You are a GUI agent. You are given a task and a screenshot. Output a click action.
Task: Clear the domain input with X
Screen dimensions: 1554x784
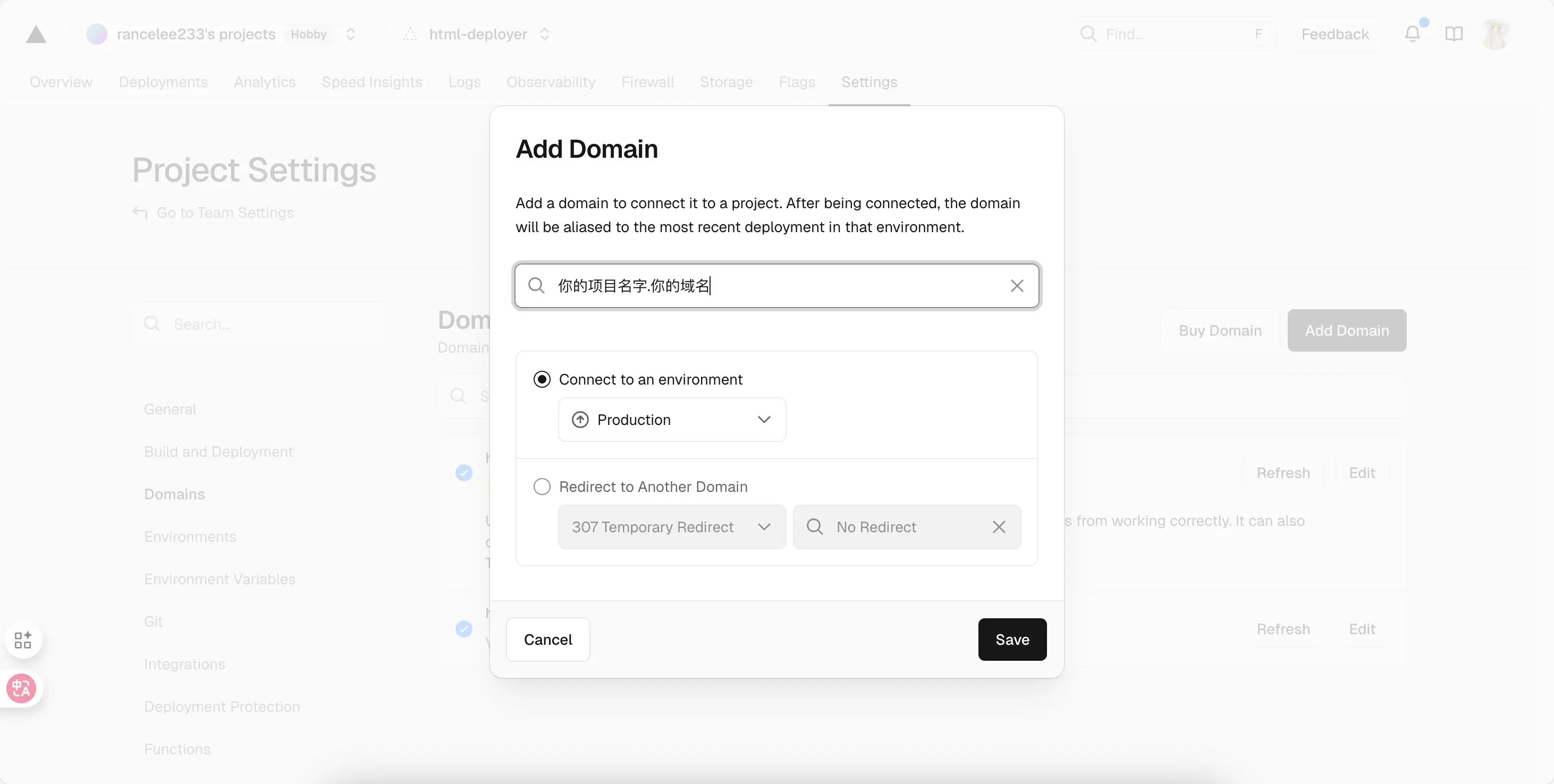coord(1017,286)
